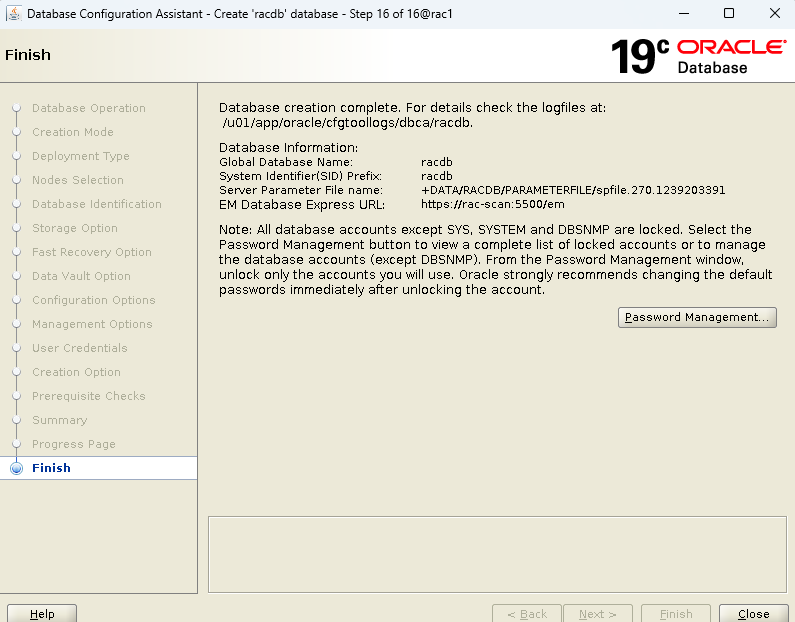
Task: Select the Fast Recovery Option step
Action: (92, 252)
